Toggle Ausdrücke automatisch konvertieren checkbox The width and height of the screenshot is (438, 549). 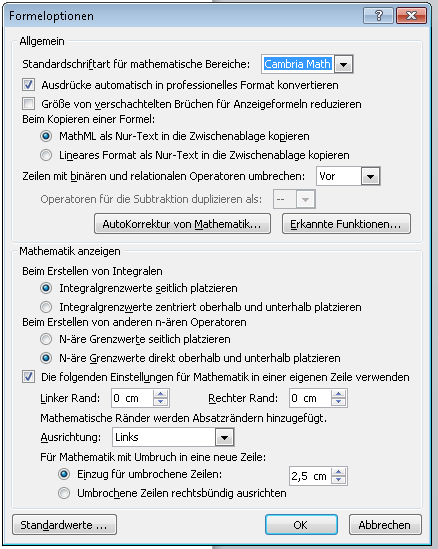[x=28, y=85]
